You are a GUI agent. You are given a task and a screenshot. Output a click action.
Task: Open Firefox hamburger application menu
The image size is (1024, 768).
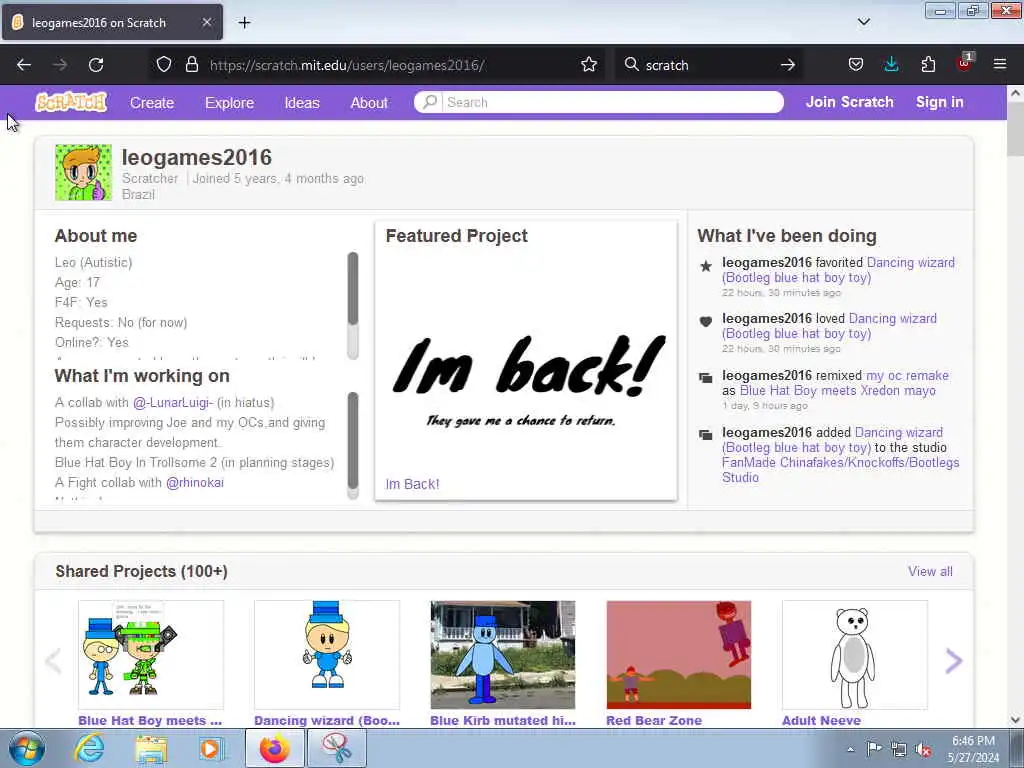click(1000, 65)
